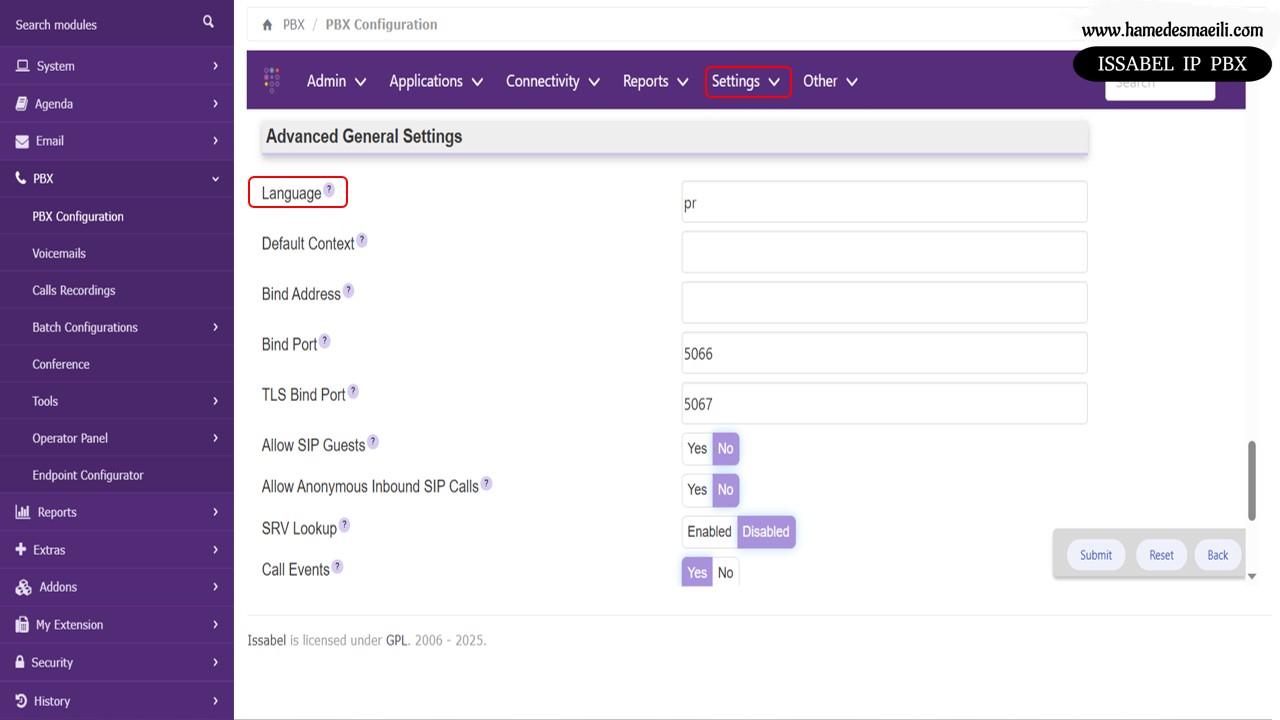The height and width of the screenshot is (720, 1280).
Task: Open the Settings dropdown menu
Action: (x=746, y=81)
